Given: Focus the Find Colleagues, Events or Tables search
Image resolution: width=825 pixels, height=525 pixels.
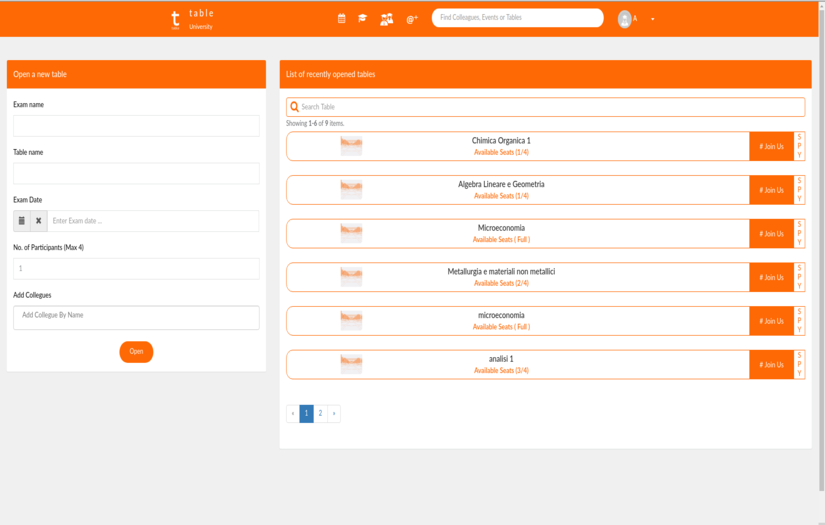Looking at the screenshot, I should tap(517, 17).
